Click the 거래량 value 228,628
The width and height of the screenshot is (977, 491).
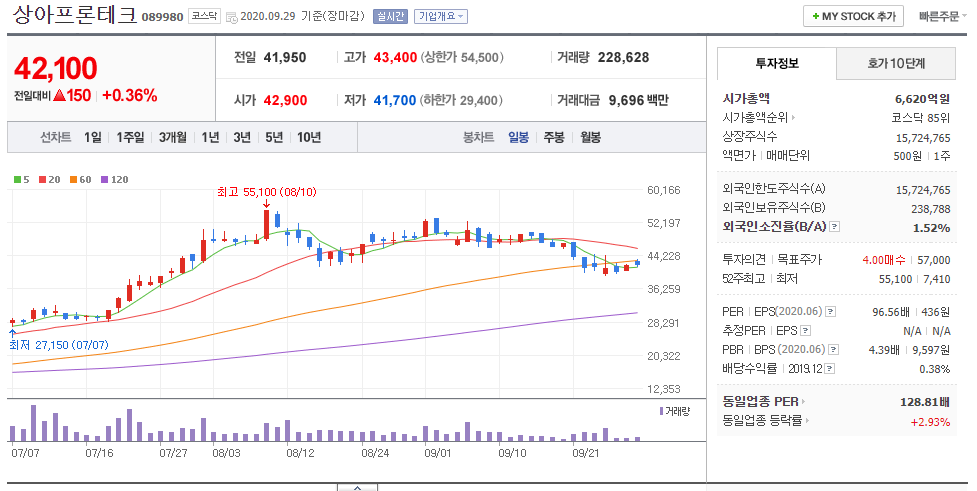623,57
